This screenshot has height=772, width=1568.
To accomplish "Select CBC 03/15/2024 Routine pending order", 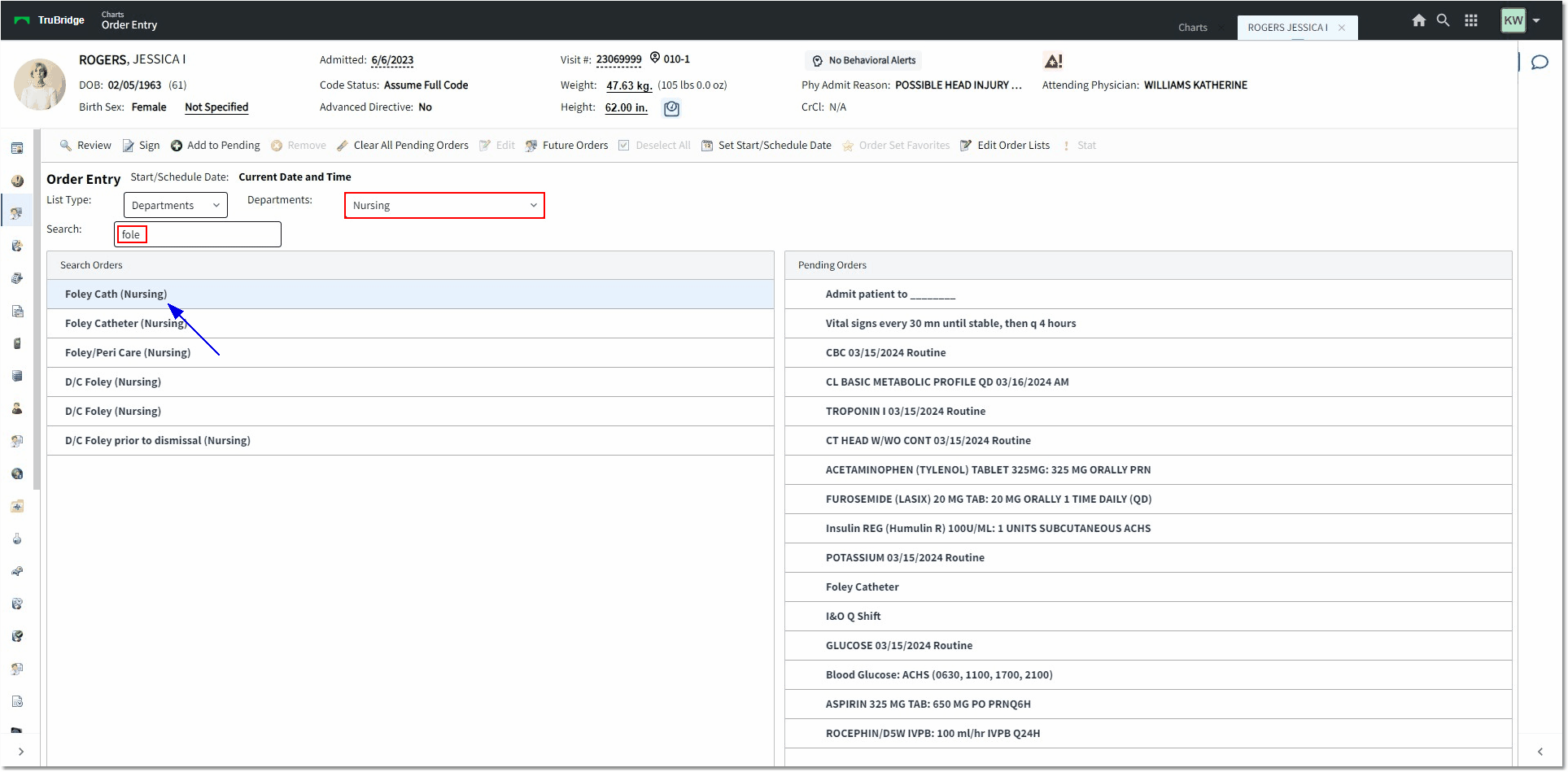I will 1148,353.
